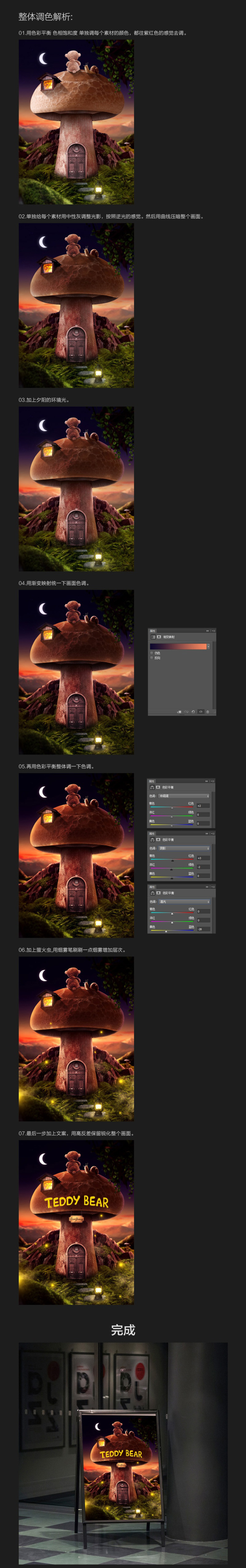Open the gradient picker dropdown arrow
246x1568 pixels.
[x=209, y=647]
